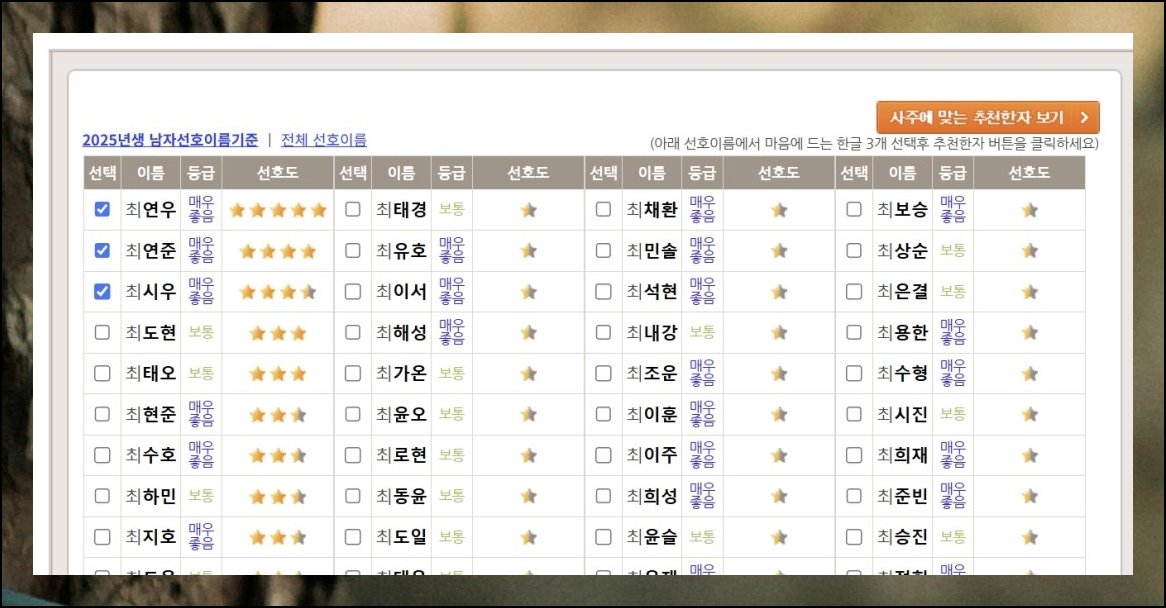Click the 매우좋음 grade link for 최채환
Viewport: 1166px width, 608px height.
[702, 210]
